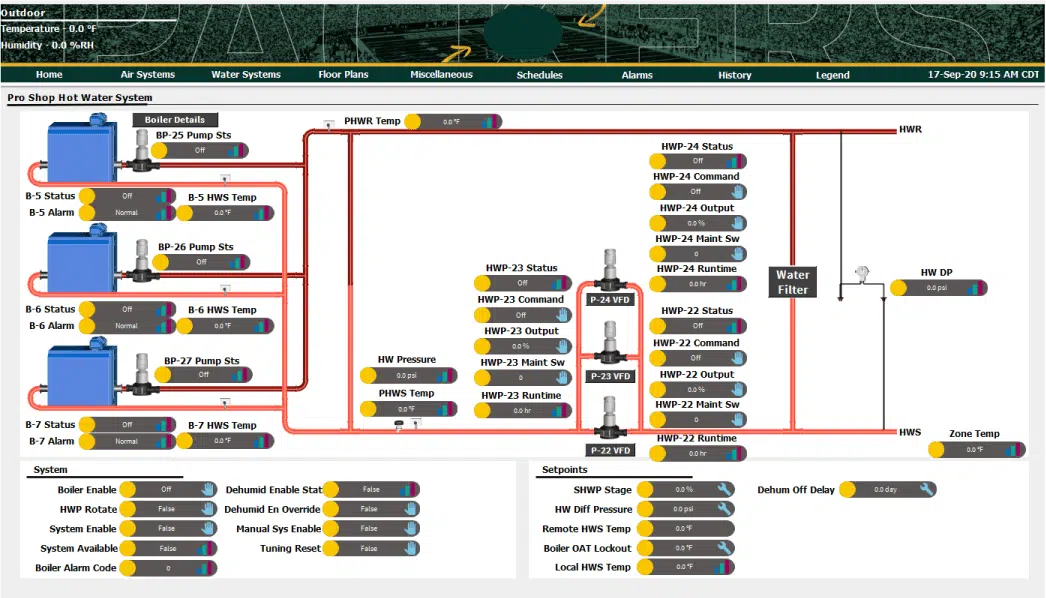1046x598 pixels.
Task: Click the HWP-23 Output percentage bar
Action: (523, 346)
